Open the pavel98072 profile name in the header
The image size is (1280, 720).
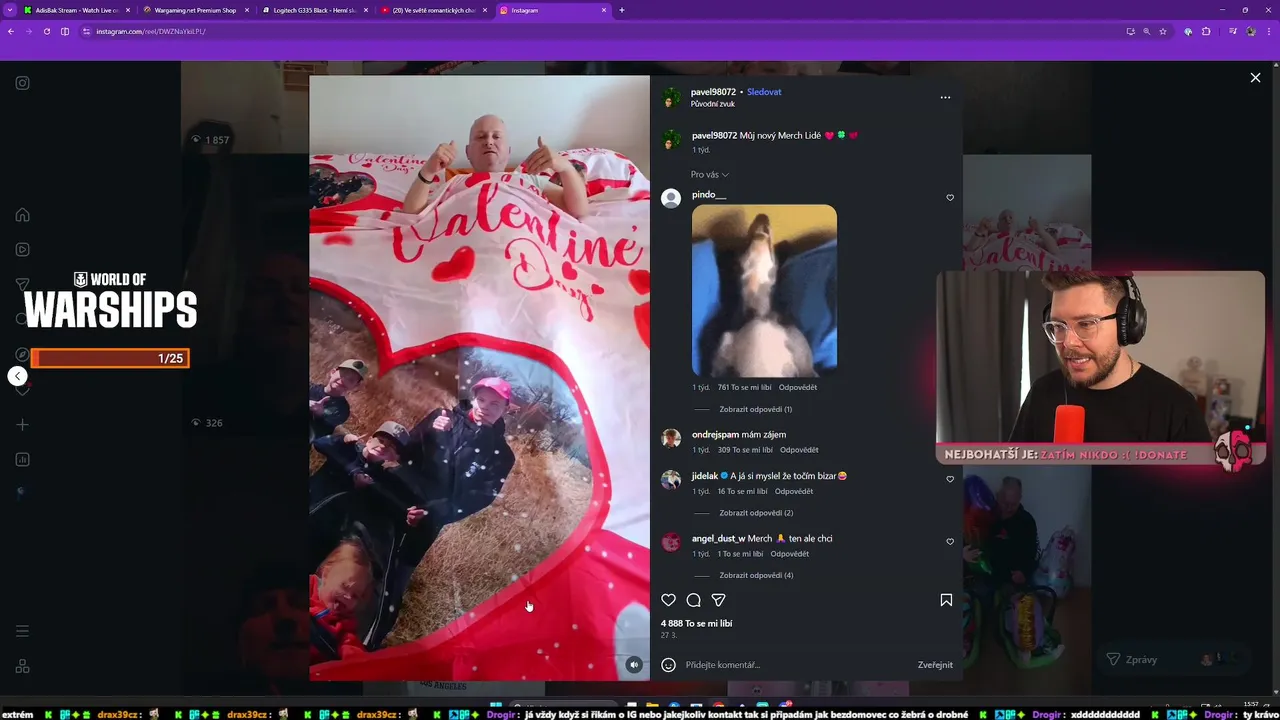pos(713,92)
